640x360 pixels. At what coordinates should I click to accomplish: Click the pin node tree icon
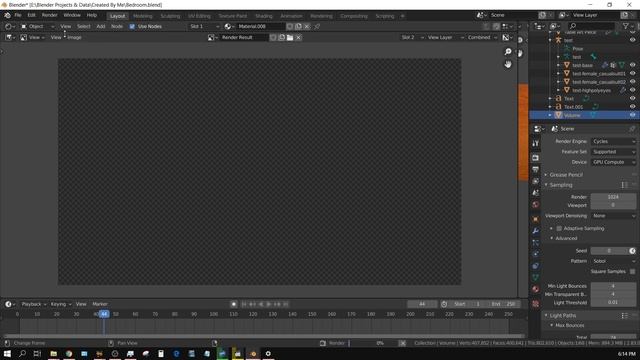(317, 27)
